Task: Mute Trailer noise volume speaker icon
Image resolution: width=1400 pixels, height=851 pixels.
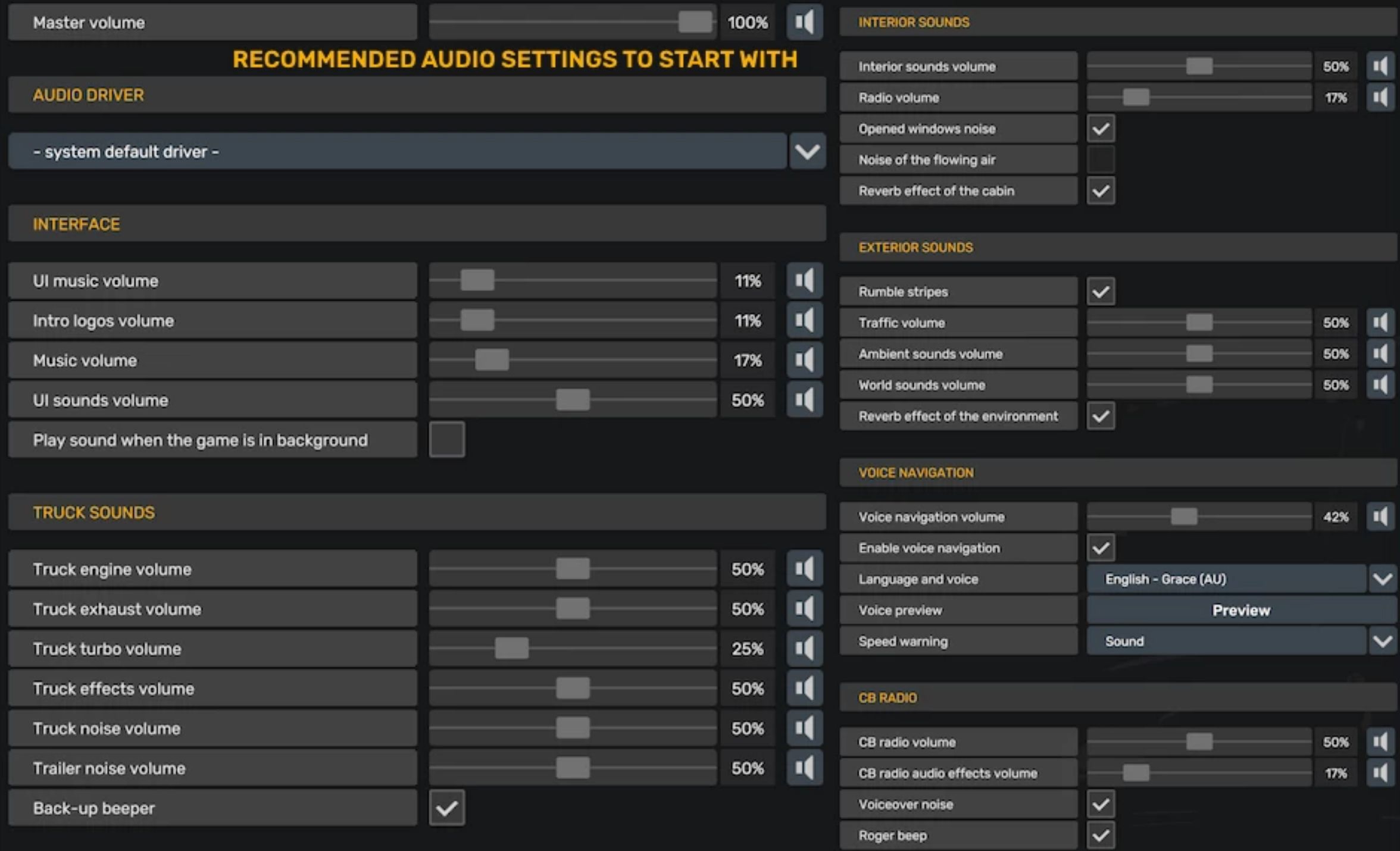Action: coord(804,768)
